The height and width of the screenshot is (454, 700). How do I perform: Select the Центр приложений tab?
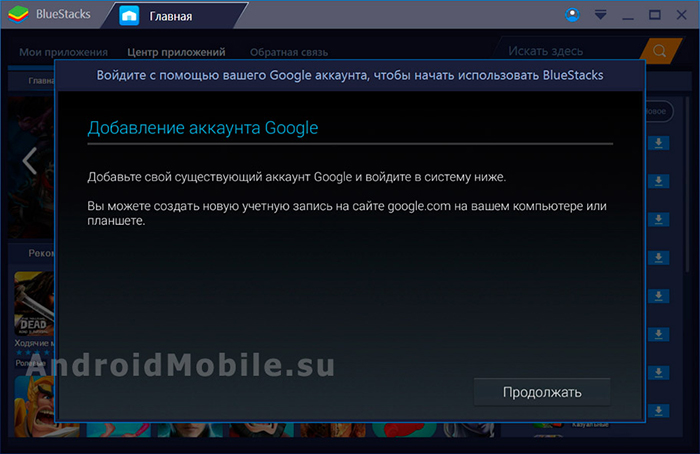(x=176, y=52)
